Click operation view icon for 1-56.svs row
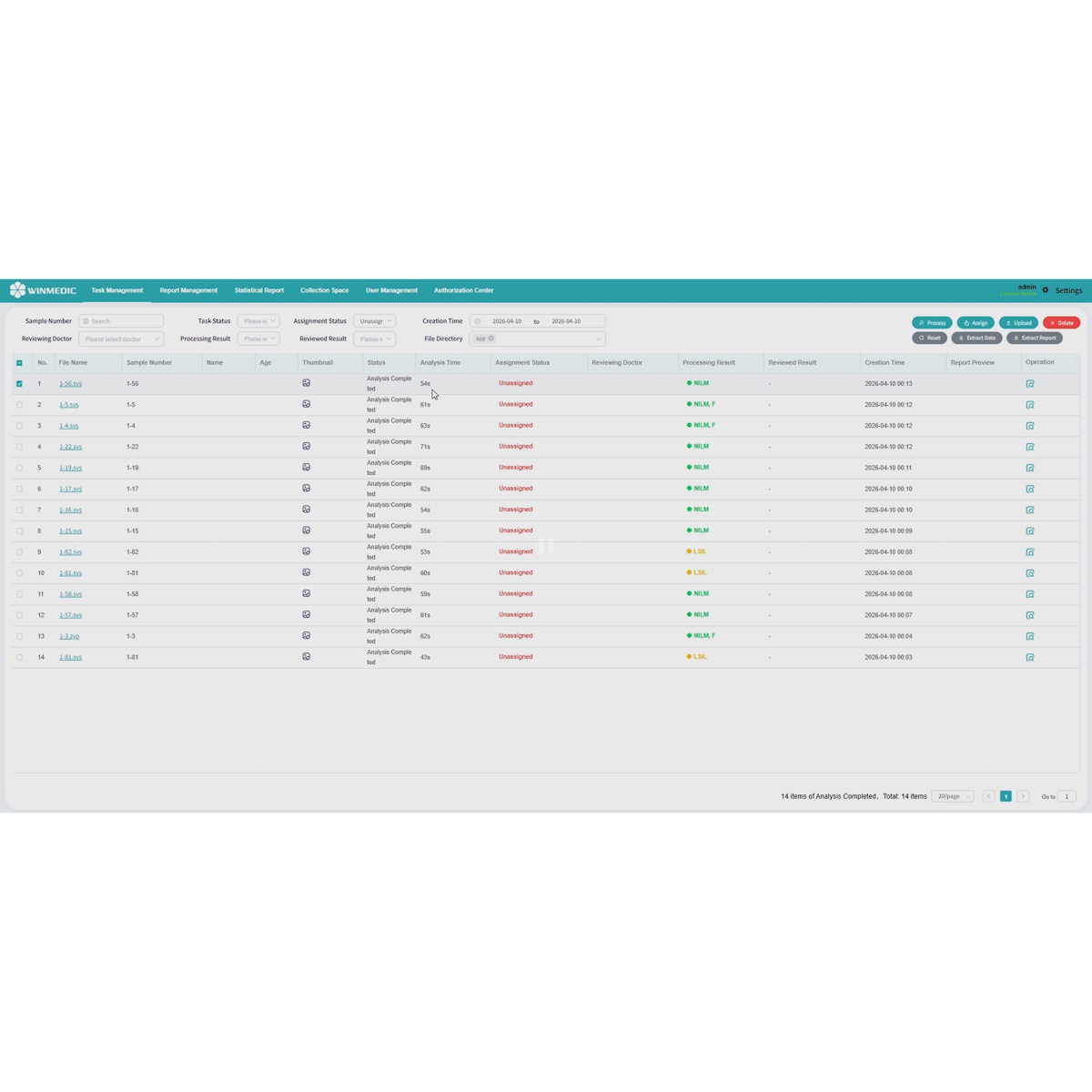1092x1092 pixels. tap(1030, 384)
